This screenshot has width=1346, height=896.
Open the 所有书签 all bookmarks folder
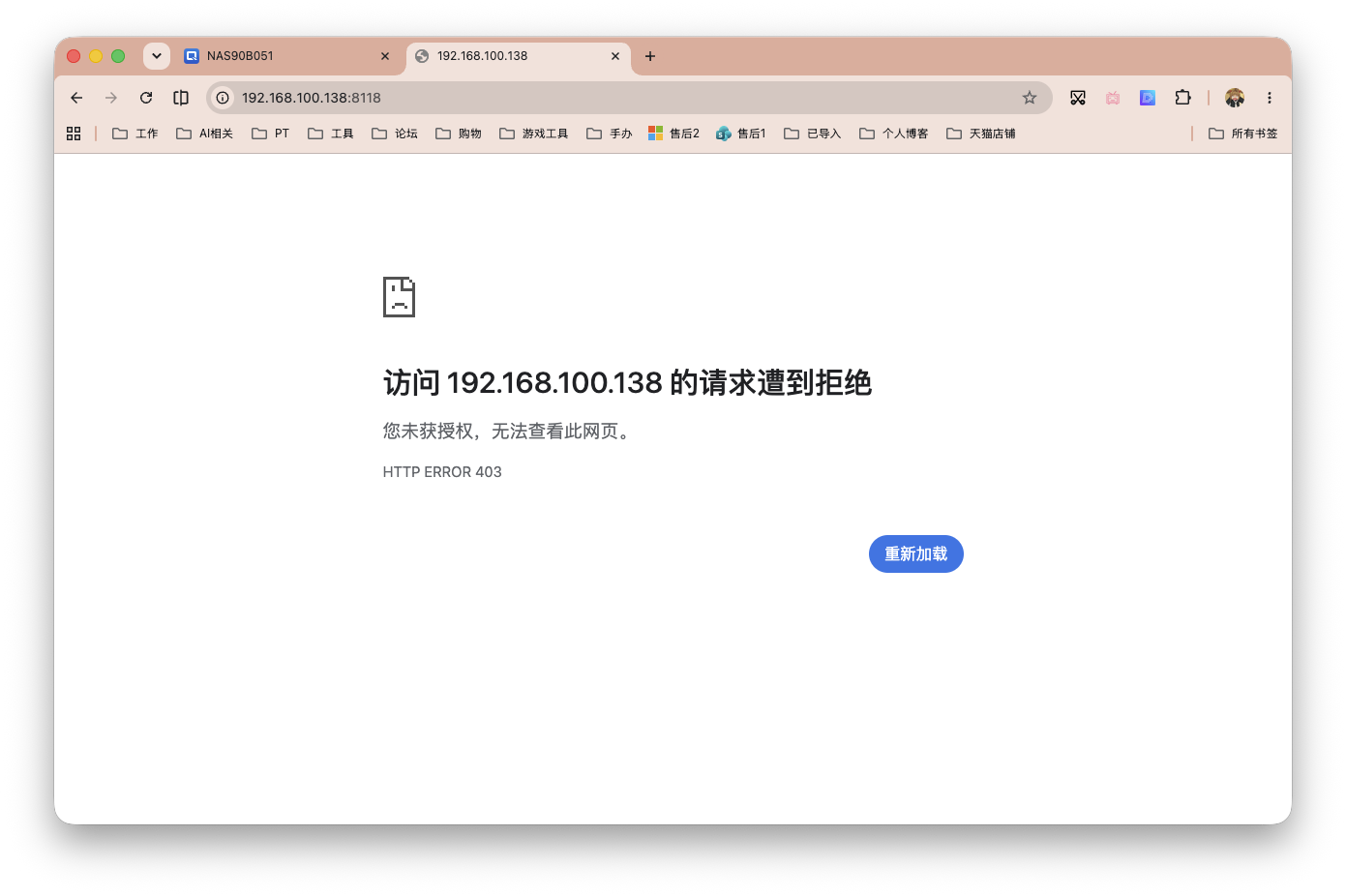(1243, 134)
